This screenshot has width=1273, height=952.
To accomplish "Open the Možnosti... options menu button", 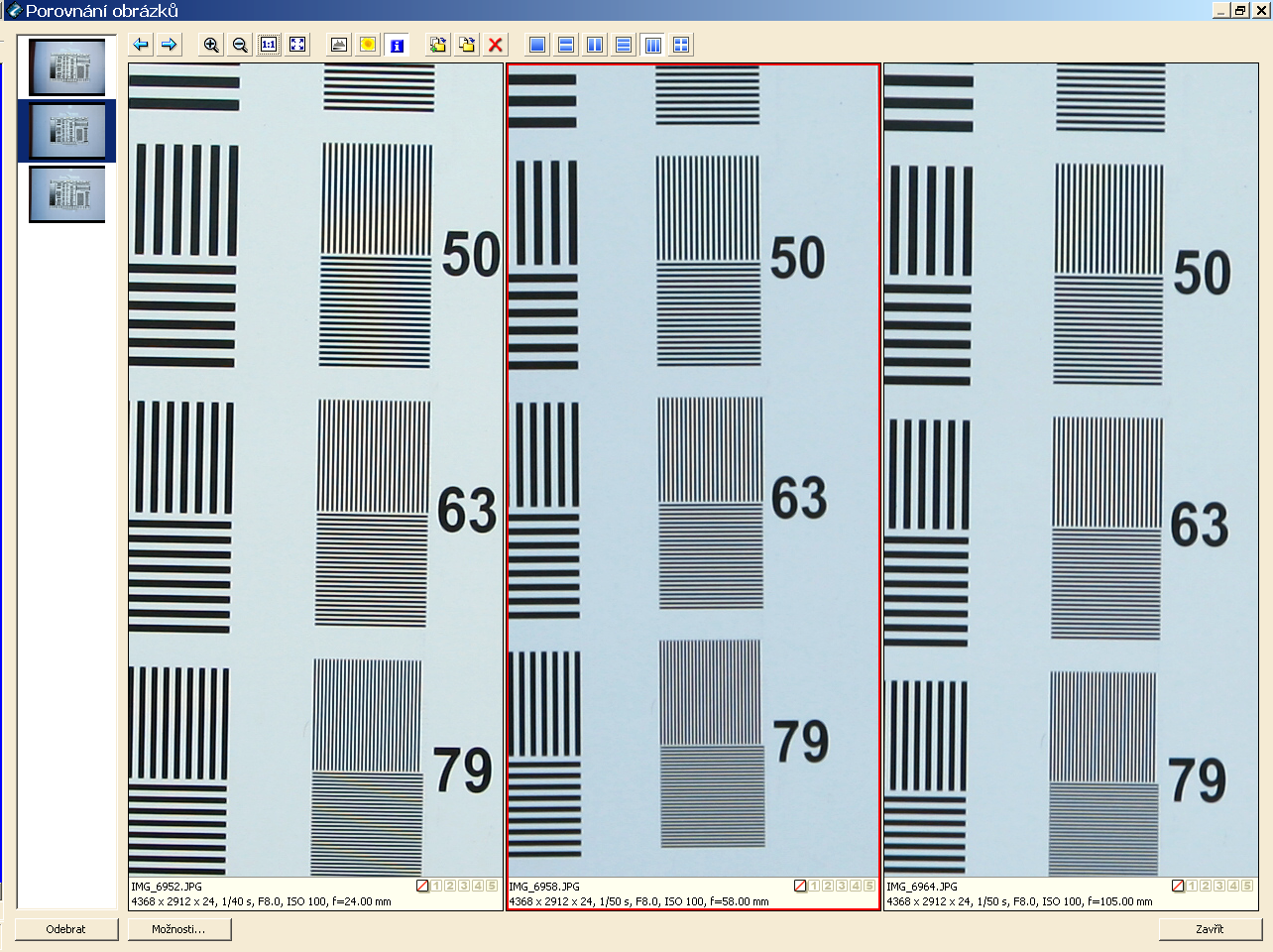I will [x=179, y=929].
